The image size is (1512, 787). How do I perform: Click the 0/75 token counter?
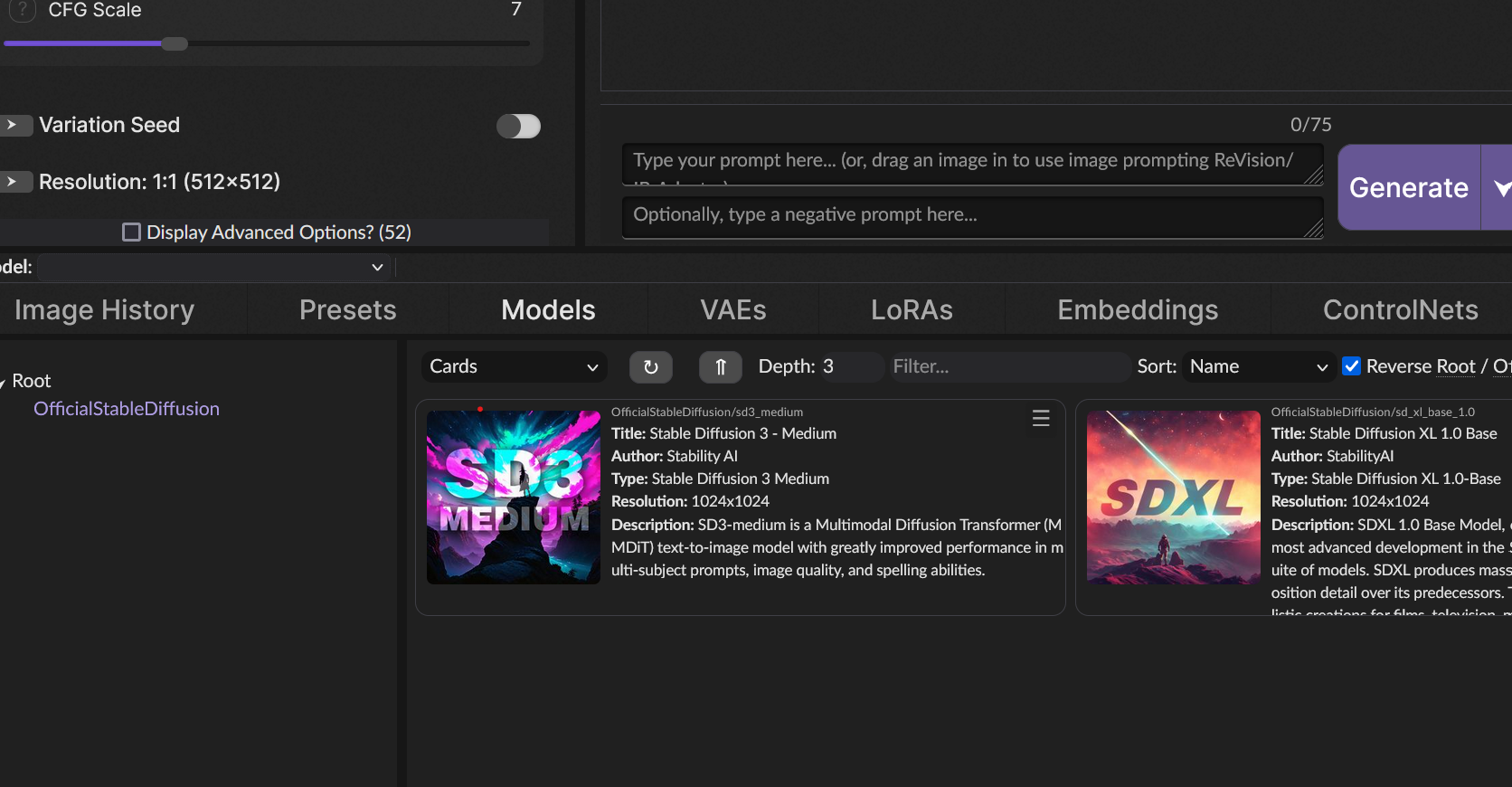[1310, 125]
